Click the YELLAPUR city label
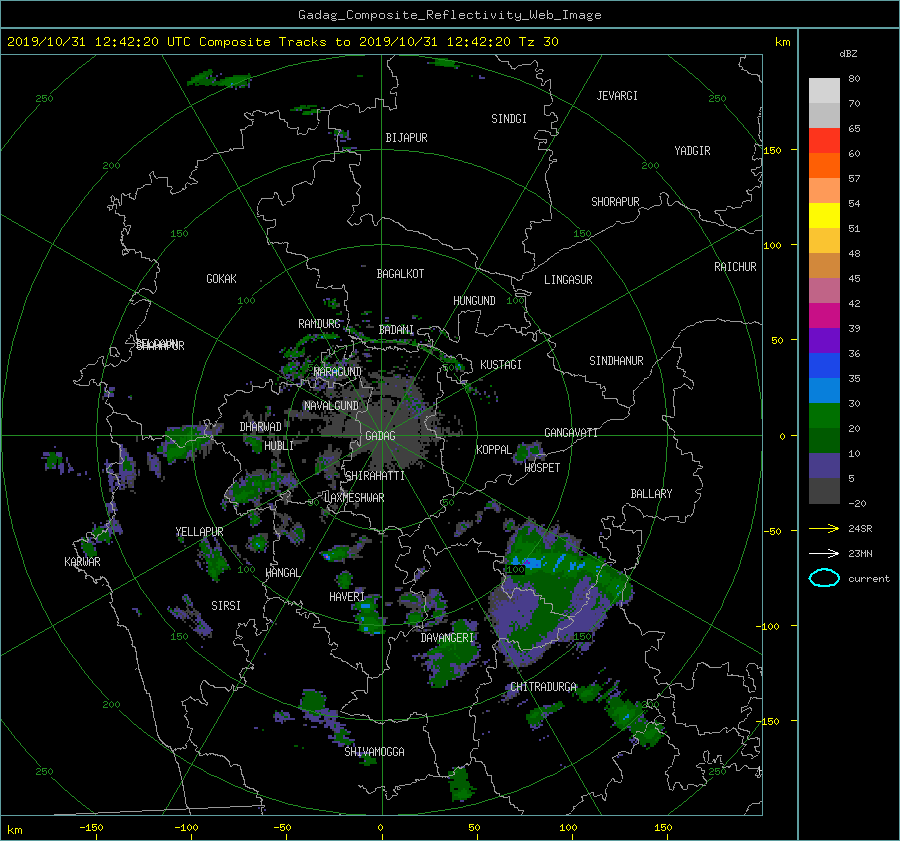This screenshot has width=900, height=841. tap(199, 532)
